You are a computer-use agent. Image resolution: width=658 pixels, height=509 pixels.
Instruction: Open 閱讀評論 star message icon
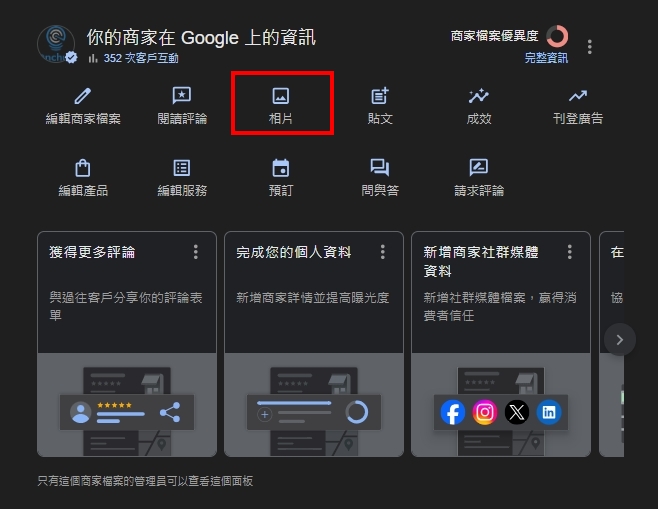182,96
